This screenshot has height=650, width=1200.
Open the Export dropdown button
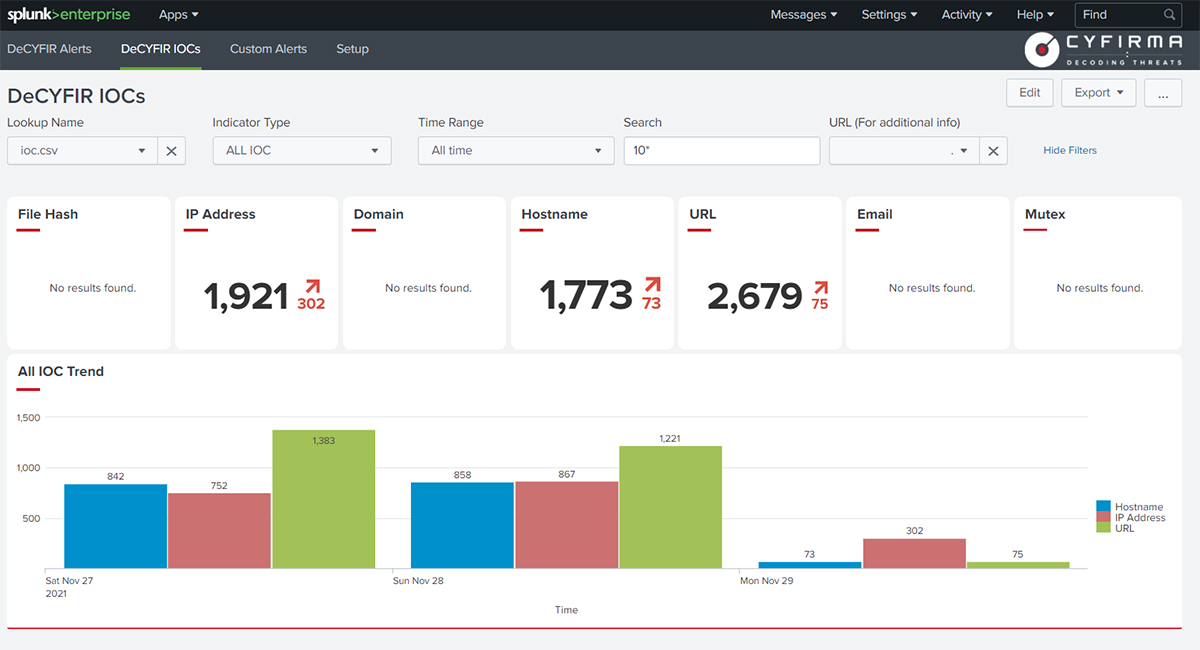pos(1098,93)
